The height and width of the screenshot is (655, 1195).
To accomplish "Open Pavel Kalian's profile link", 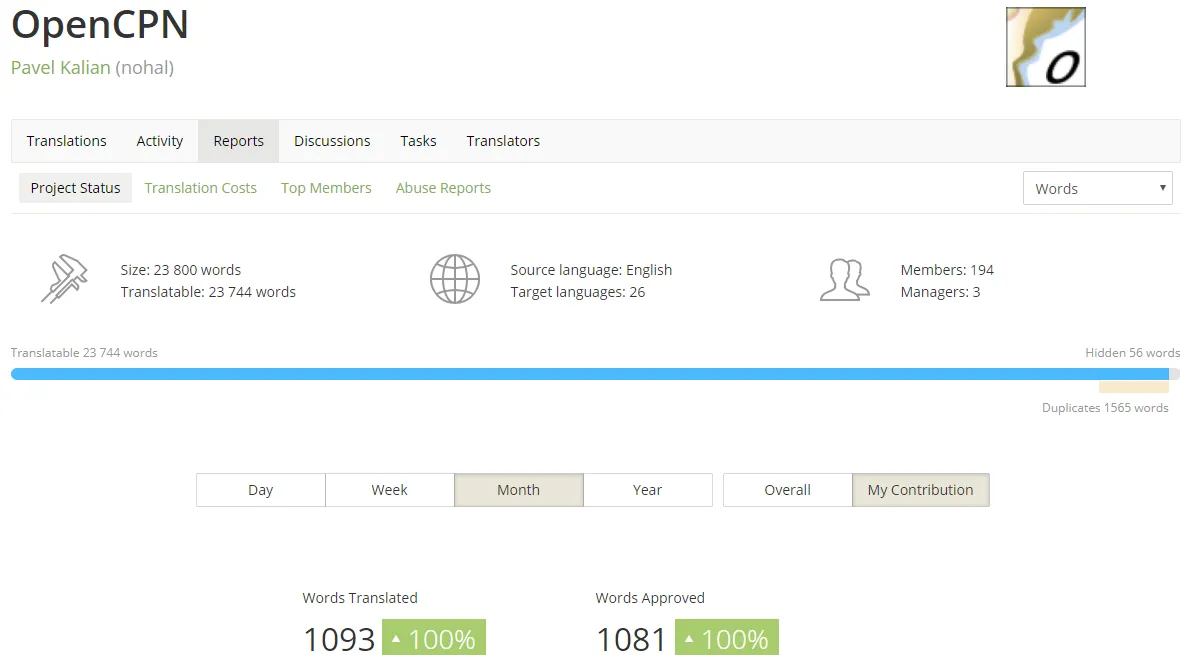I will [61, 68].
